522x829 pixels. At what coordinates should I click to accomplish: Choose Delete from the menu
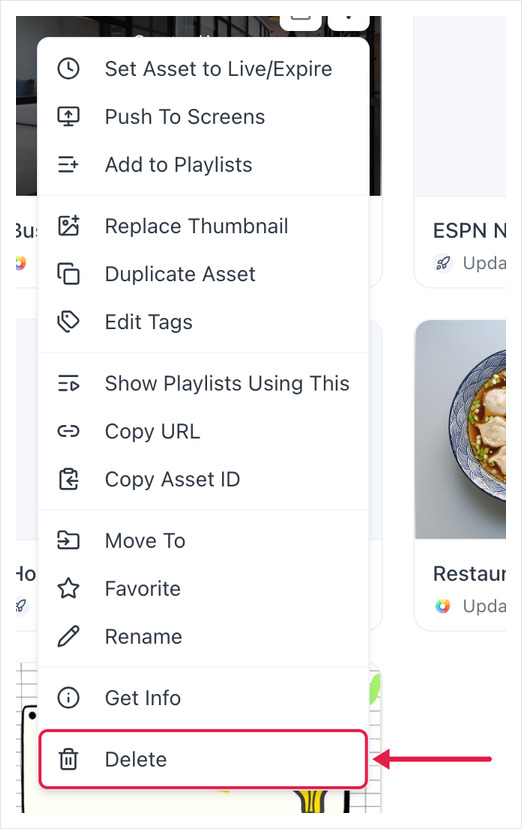[x=204, y=759]
